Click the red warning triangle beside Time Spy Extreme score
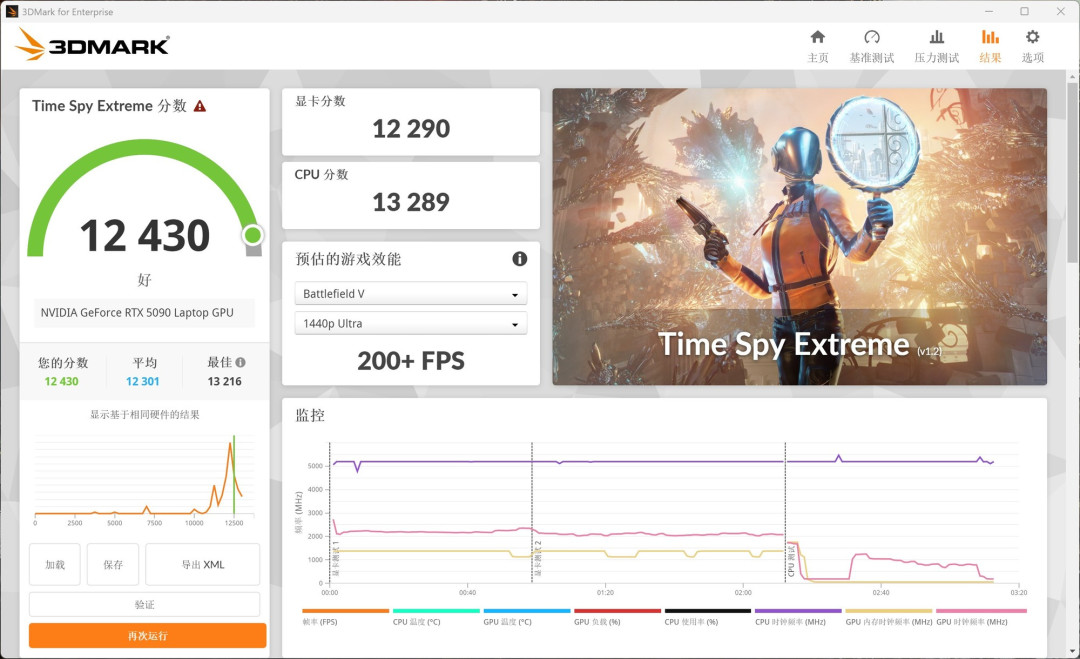1080x659 pixels. pos(200,106)
